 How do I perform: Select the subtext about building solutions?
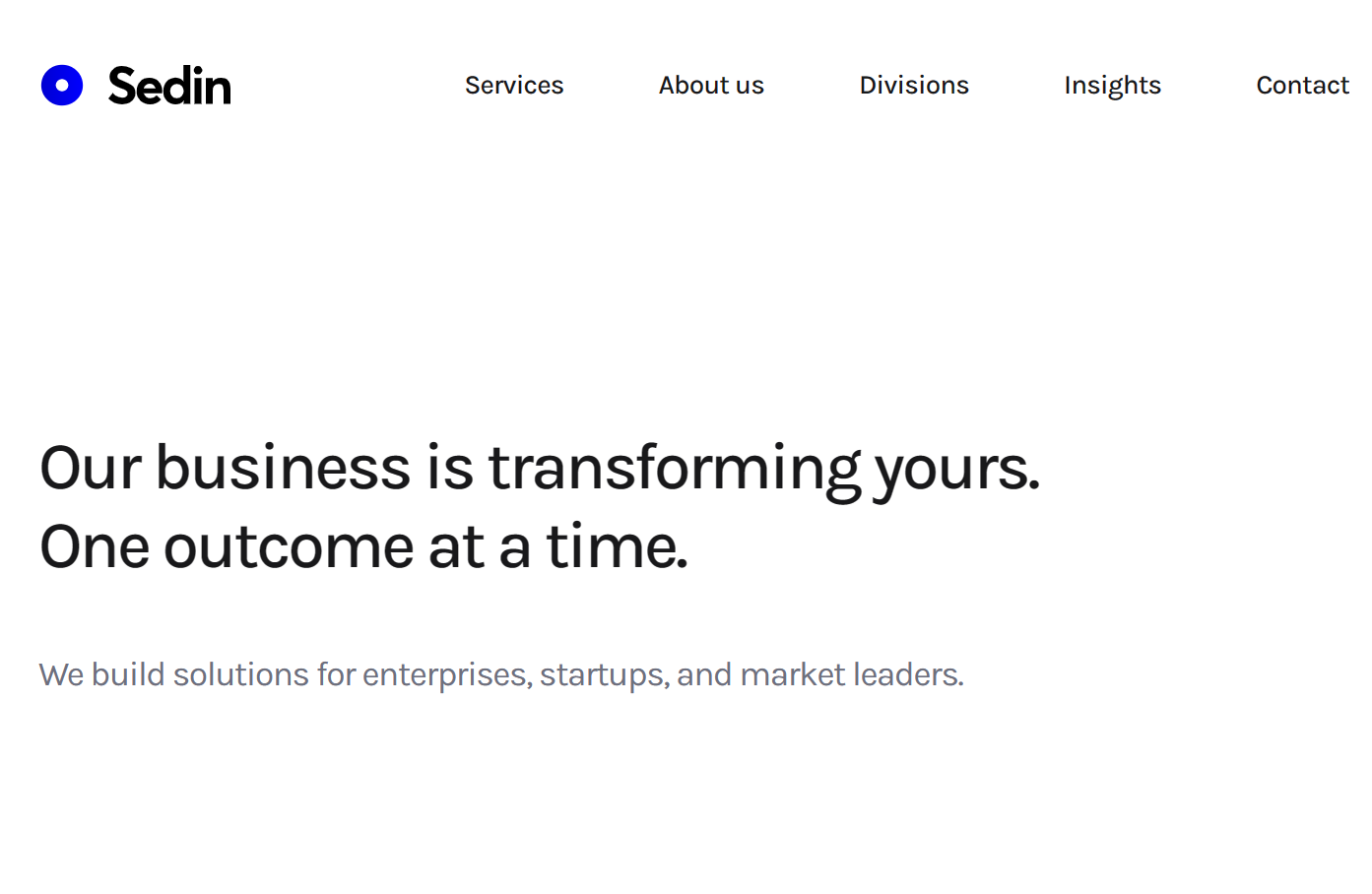[500, 674]
